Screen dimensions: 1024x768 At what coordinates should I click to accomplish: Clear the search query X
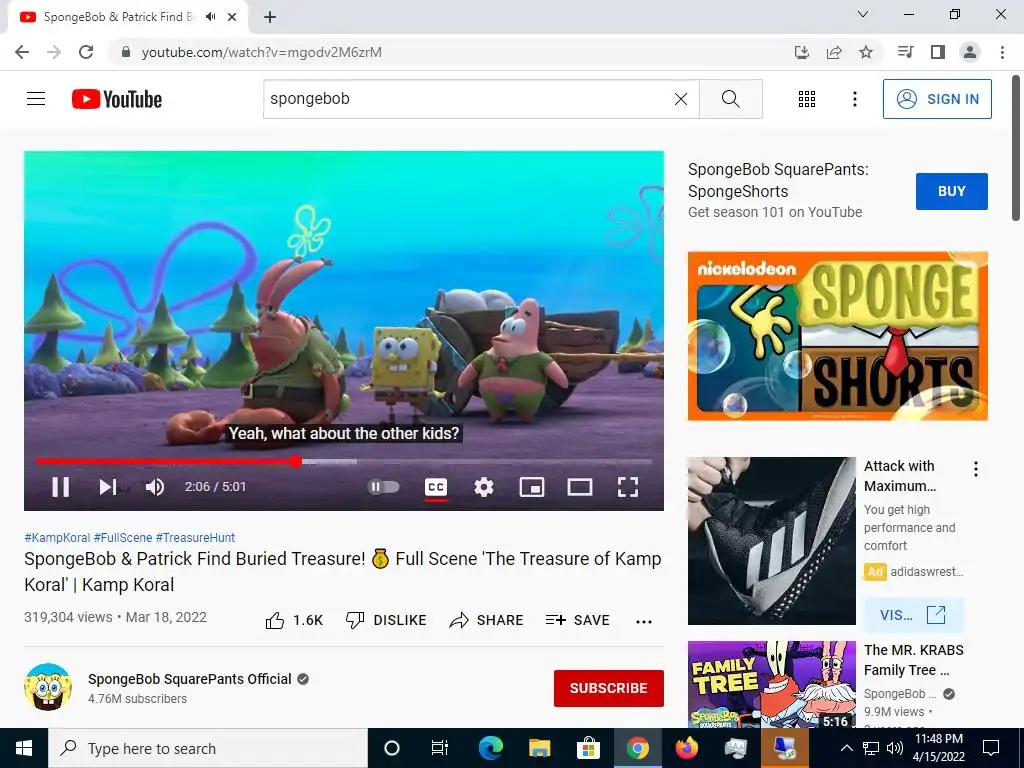[x=680, y=99]
